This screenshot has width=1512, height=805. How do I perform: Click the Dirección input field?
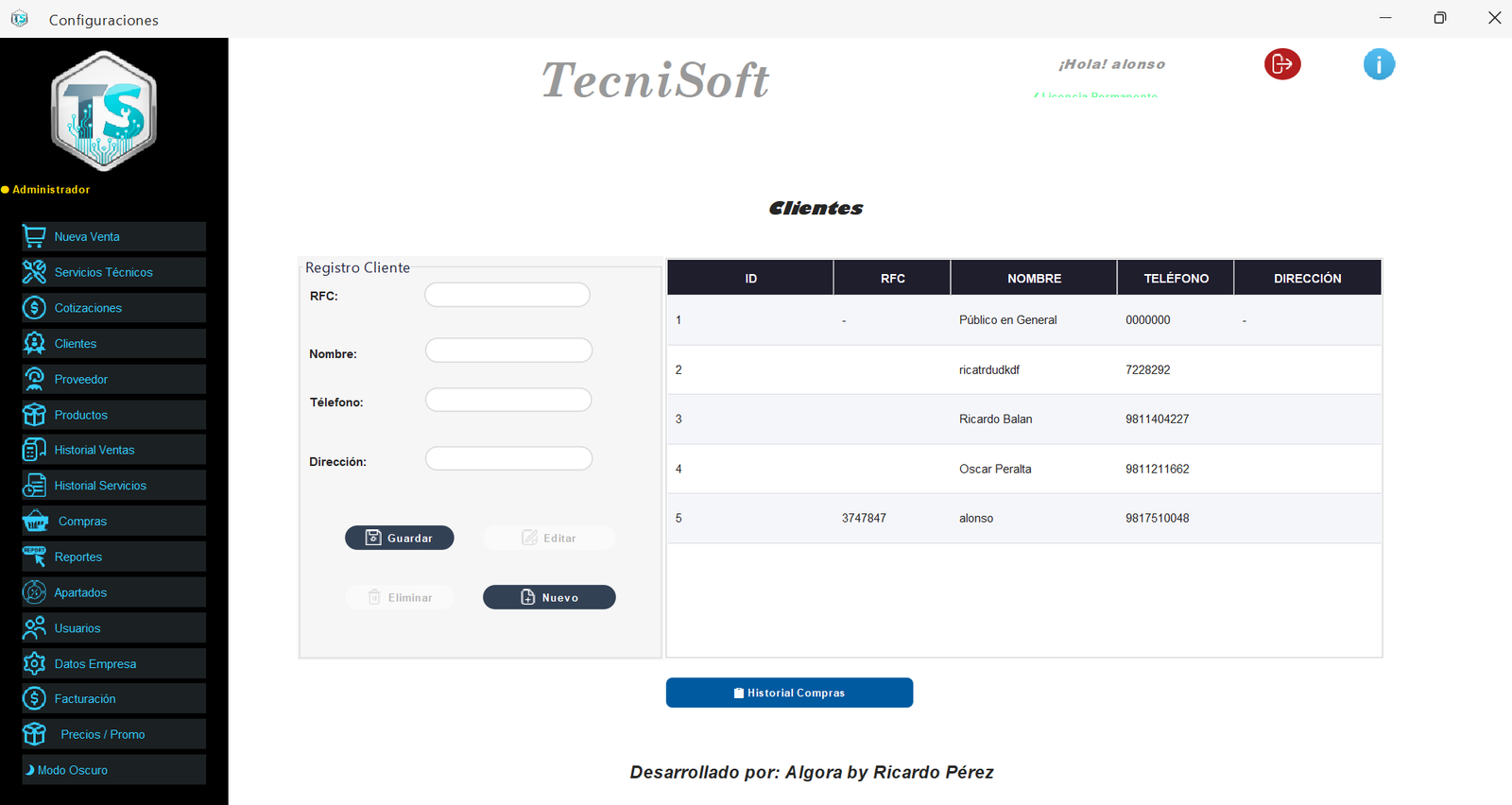tap(508, 458)
